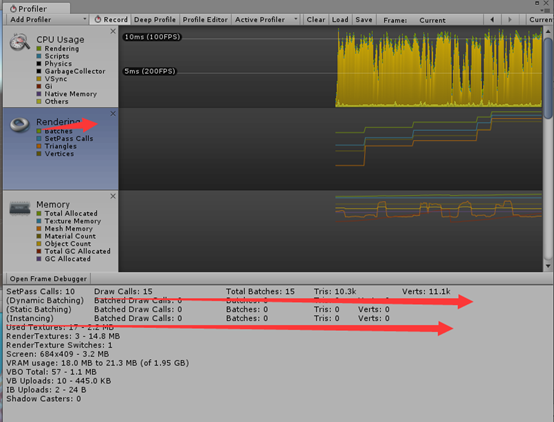Close the CPU Usage profiler module
554x422 pixels.
113,31
